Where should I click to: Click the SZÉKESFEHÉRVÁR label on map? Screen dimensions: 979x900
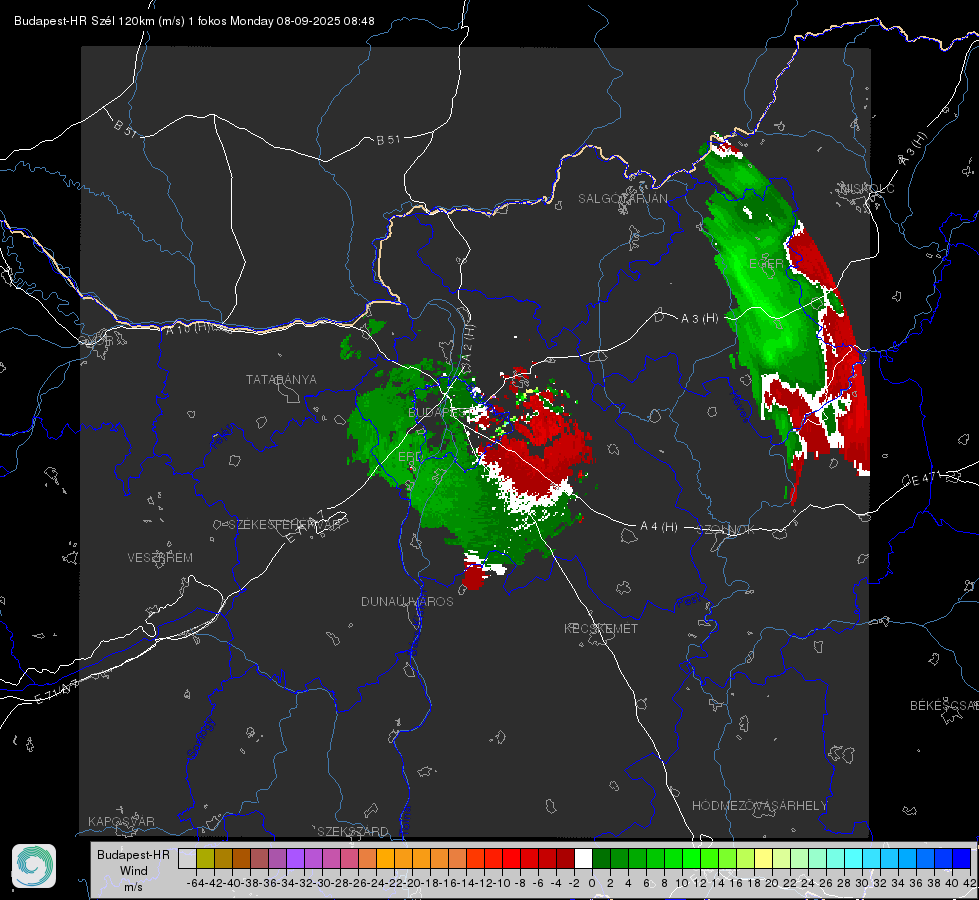pyautogui.click(x=287, y=525)
